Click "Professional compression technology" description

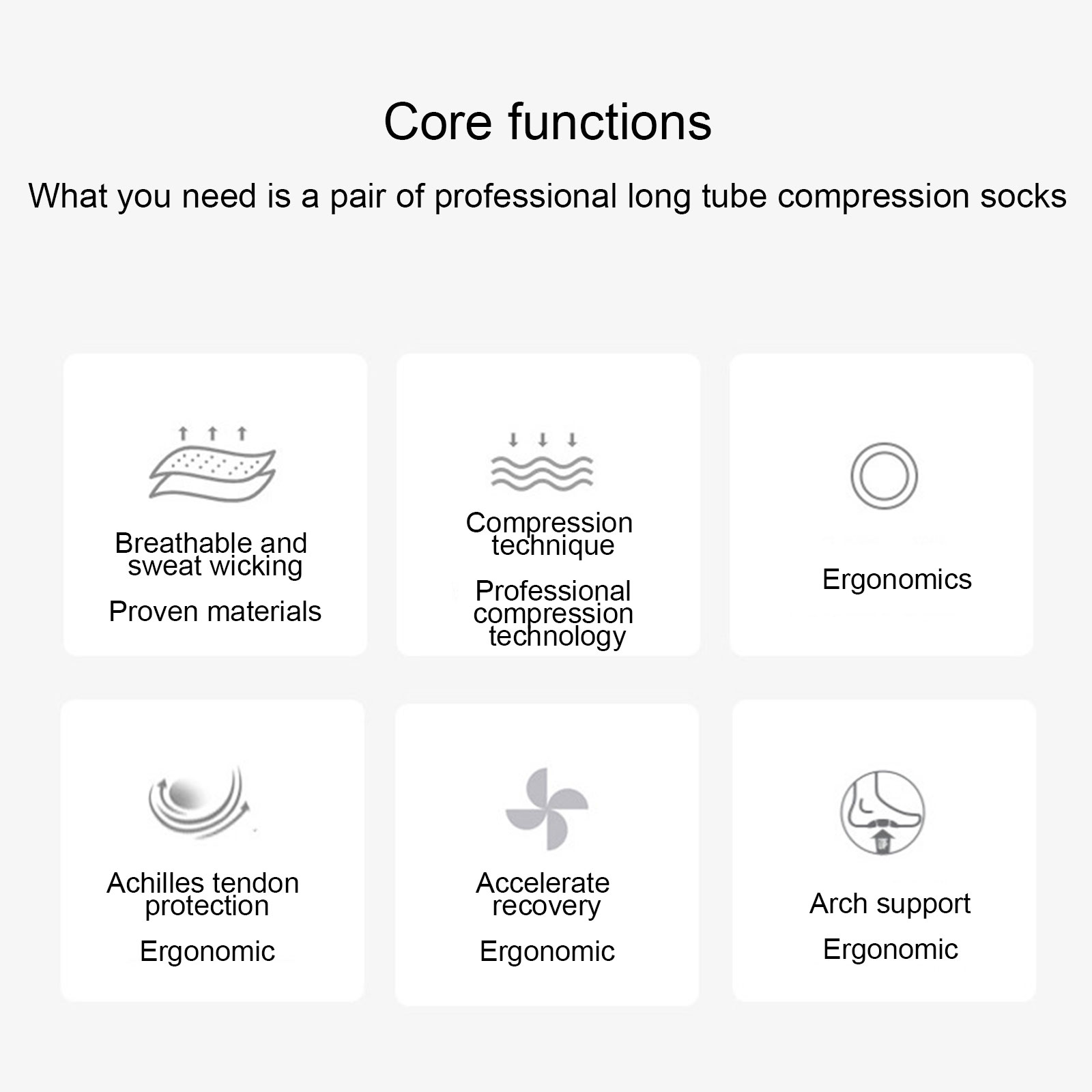553,613
